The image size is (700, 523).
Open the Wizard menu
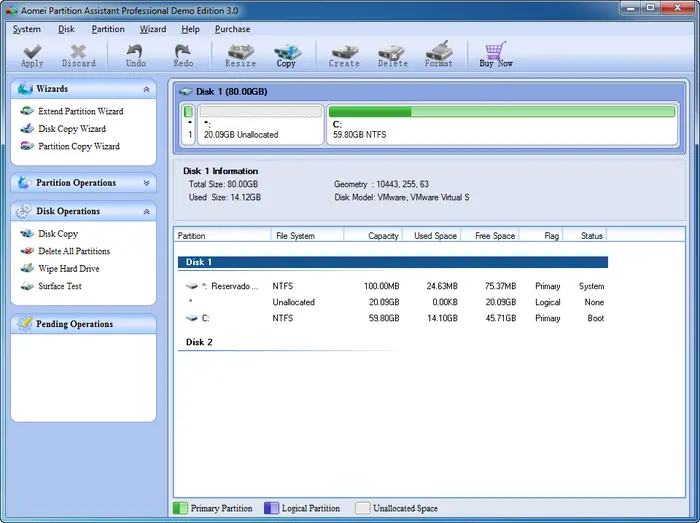tap(153, 29)
